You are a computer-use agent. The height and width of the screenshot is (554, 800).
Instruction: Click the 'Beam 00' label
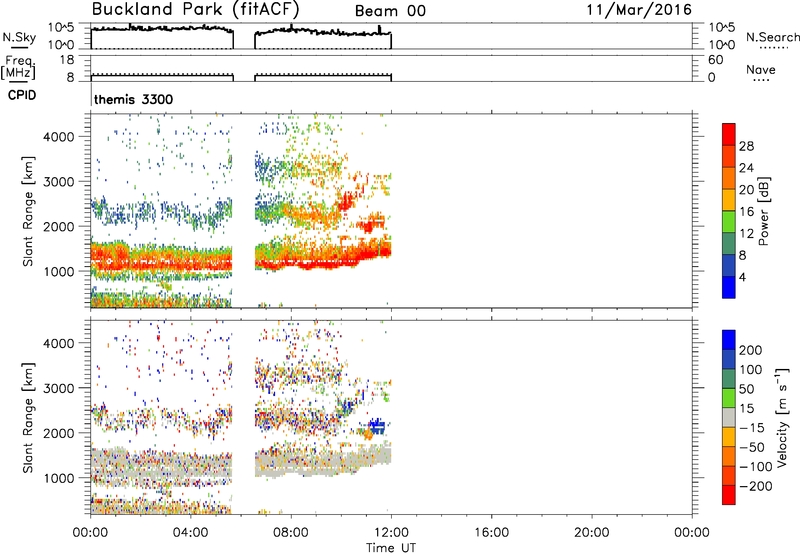390,11
